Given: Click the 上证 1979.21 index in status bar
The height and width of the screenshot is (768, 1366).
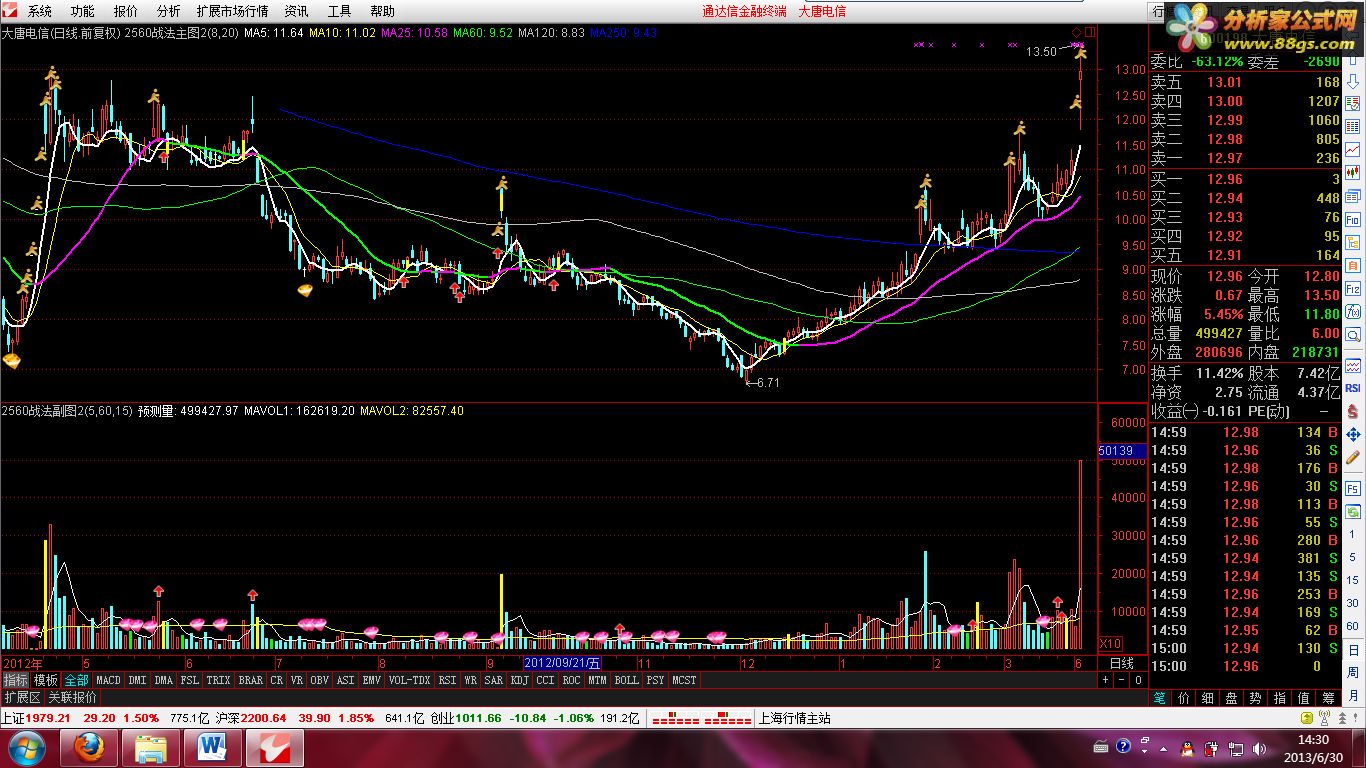Looking at the screenshot, I should (x=36, y=718).
